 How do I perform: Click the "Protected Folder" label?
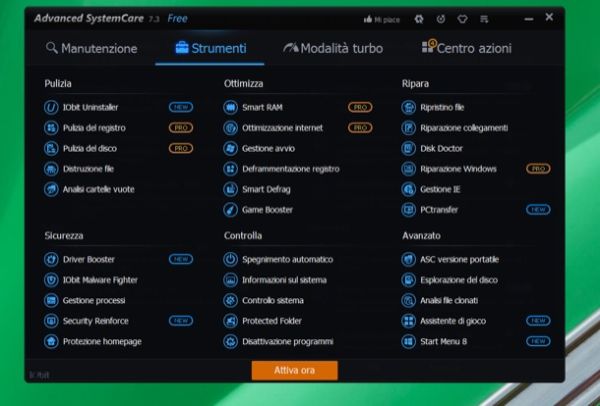(x=272, y=321)
